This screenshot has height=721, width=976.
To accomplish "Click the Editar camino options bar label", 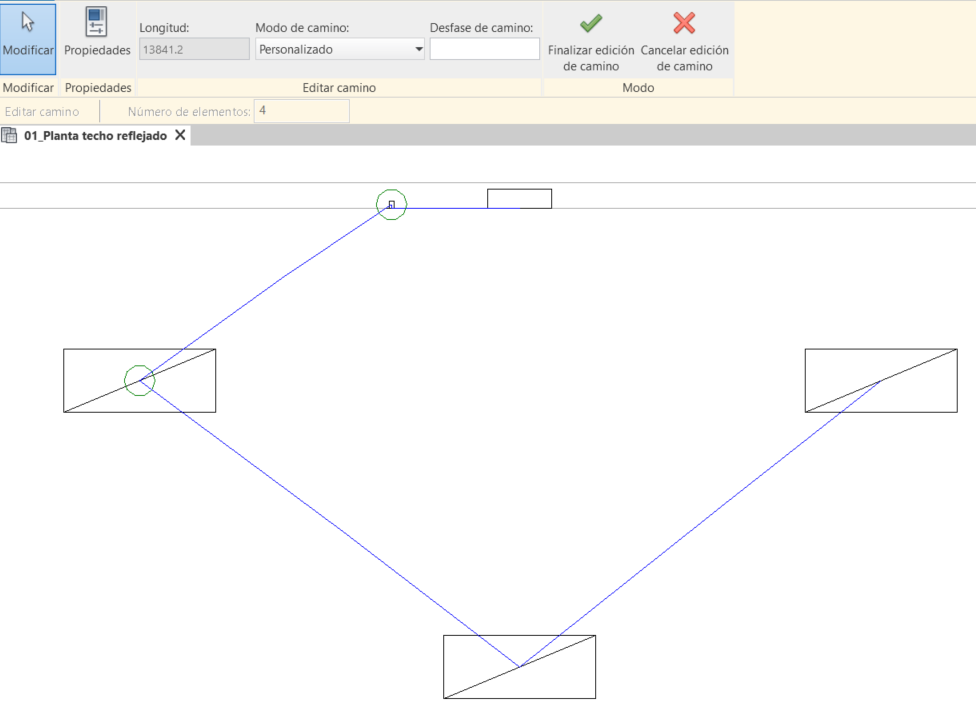I will pyautogui.click(x=42, y=111).
